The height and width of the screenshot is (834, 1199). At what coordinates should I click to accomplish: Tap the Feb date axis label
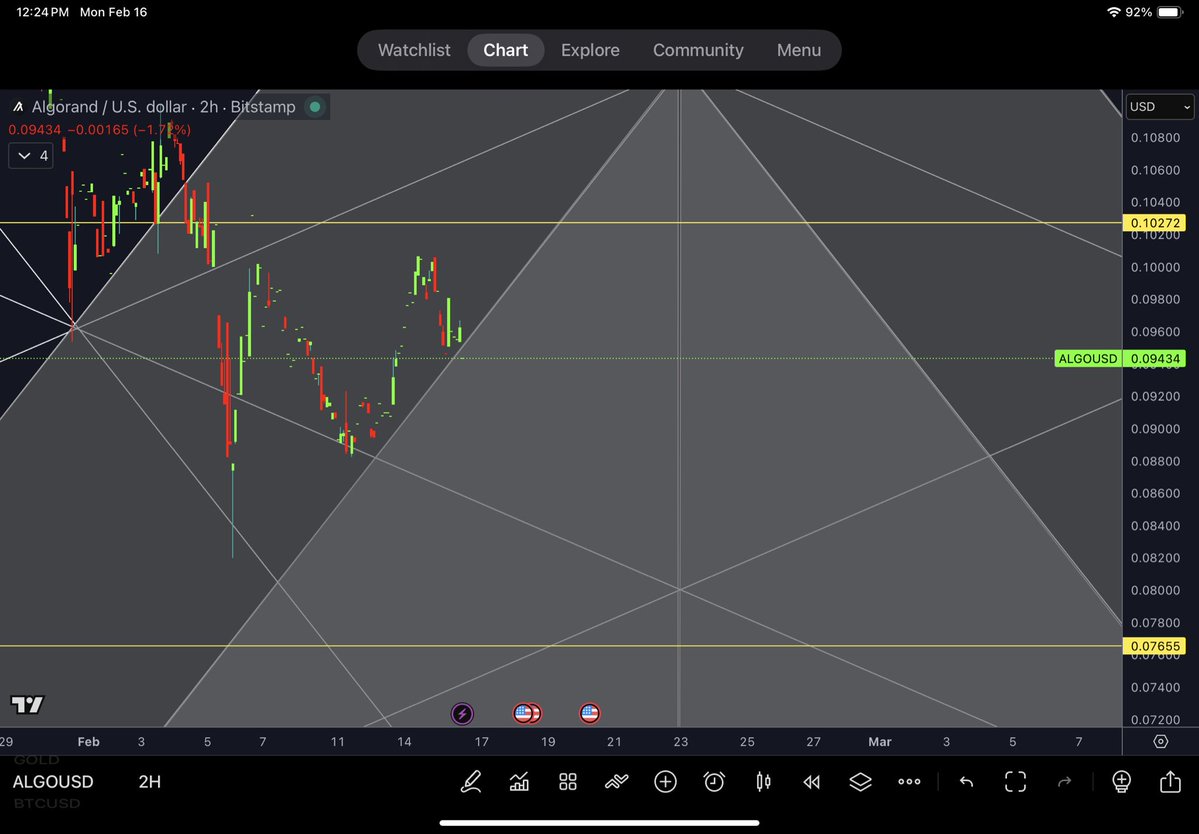89,742
